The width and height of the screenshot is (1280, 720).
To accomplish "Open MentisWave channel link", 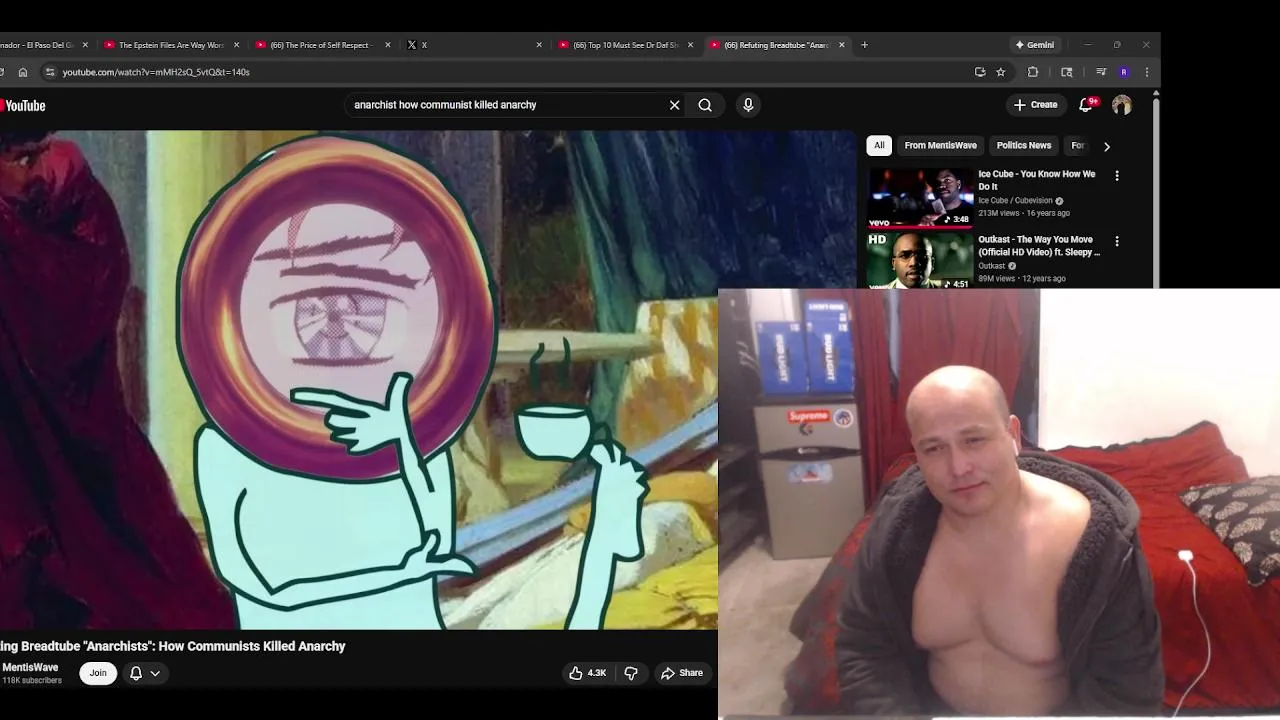I will [x=30, y=667].
